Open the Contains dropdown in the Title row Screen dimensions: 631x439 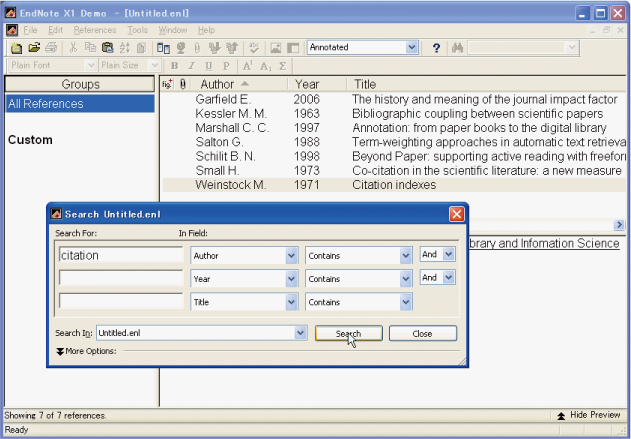click(x=406, y=302)
